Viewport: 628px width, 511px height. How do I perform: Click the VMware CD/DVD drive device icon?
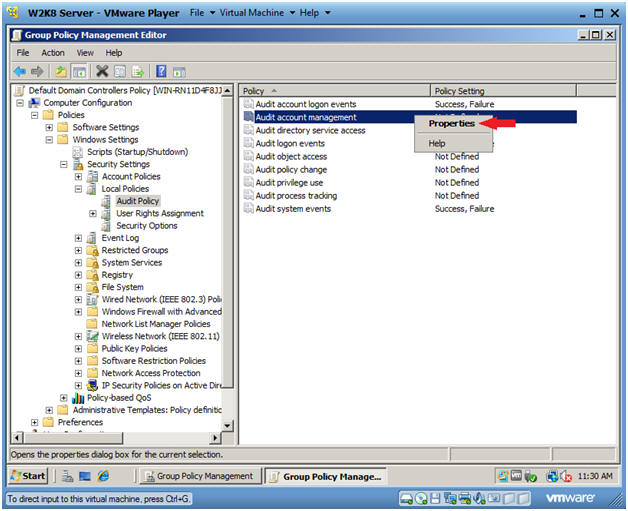(421, 499)
